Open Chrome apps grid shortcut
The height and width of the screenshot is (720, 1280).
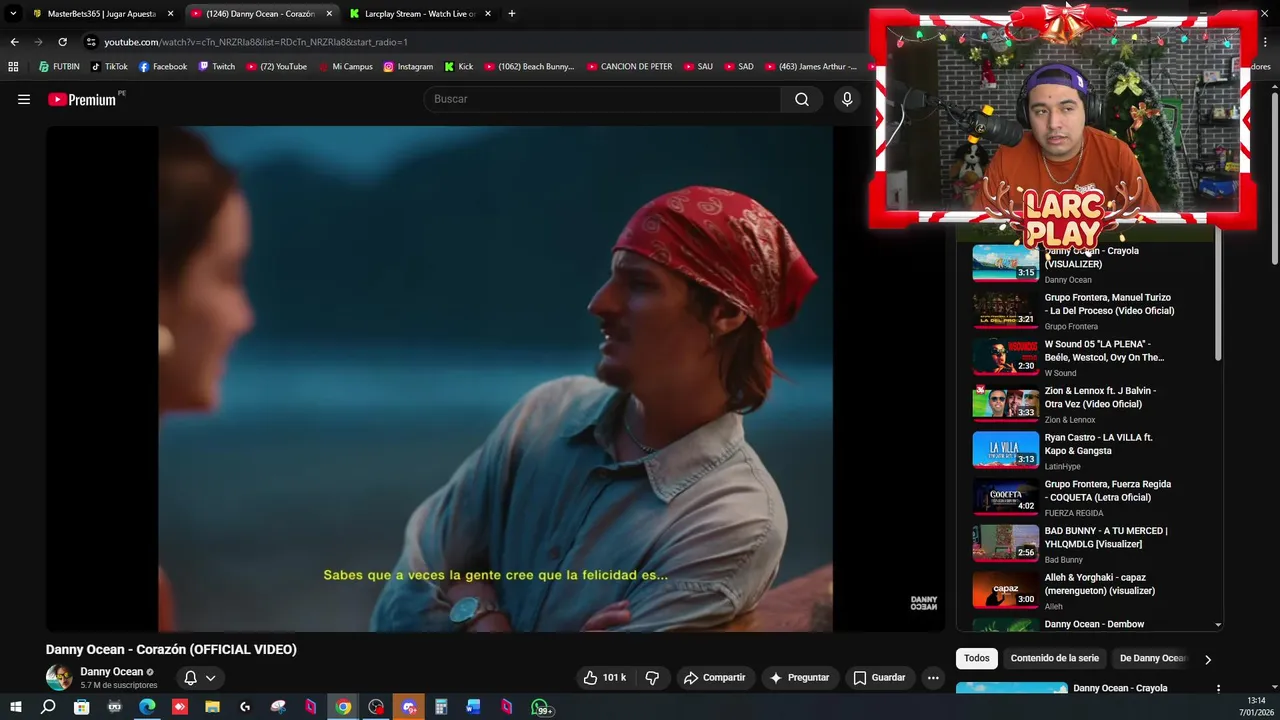(13, 67)
